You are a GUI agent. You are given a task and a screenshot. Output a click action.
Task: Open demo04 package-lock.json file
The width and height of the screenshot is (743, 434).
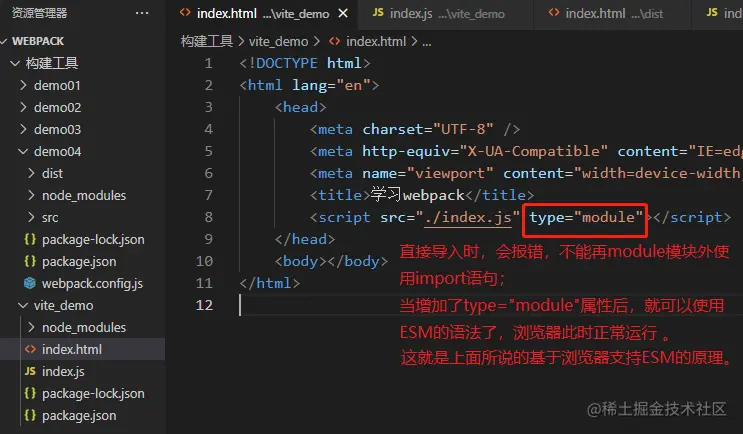93,239
